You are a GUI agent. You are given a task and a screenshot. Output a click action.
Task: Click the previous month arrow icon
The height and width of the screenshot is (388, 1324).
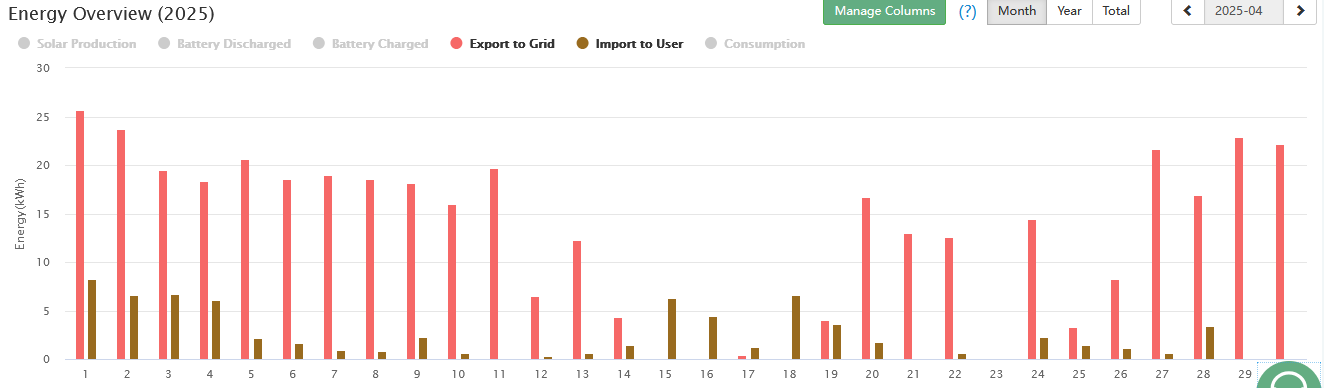[1188, 11]
